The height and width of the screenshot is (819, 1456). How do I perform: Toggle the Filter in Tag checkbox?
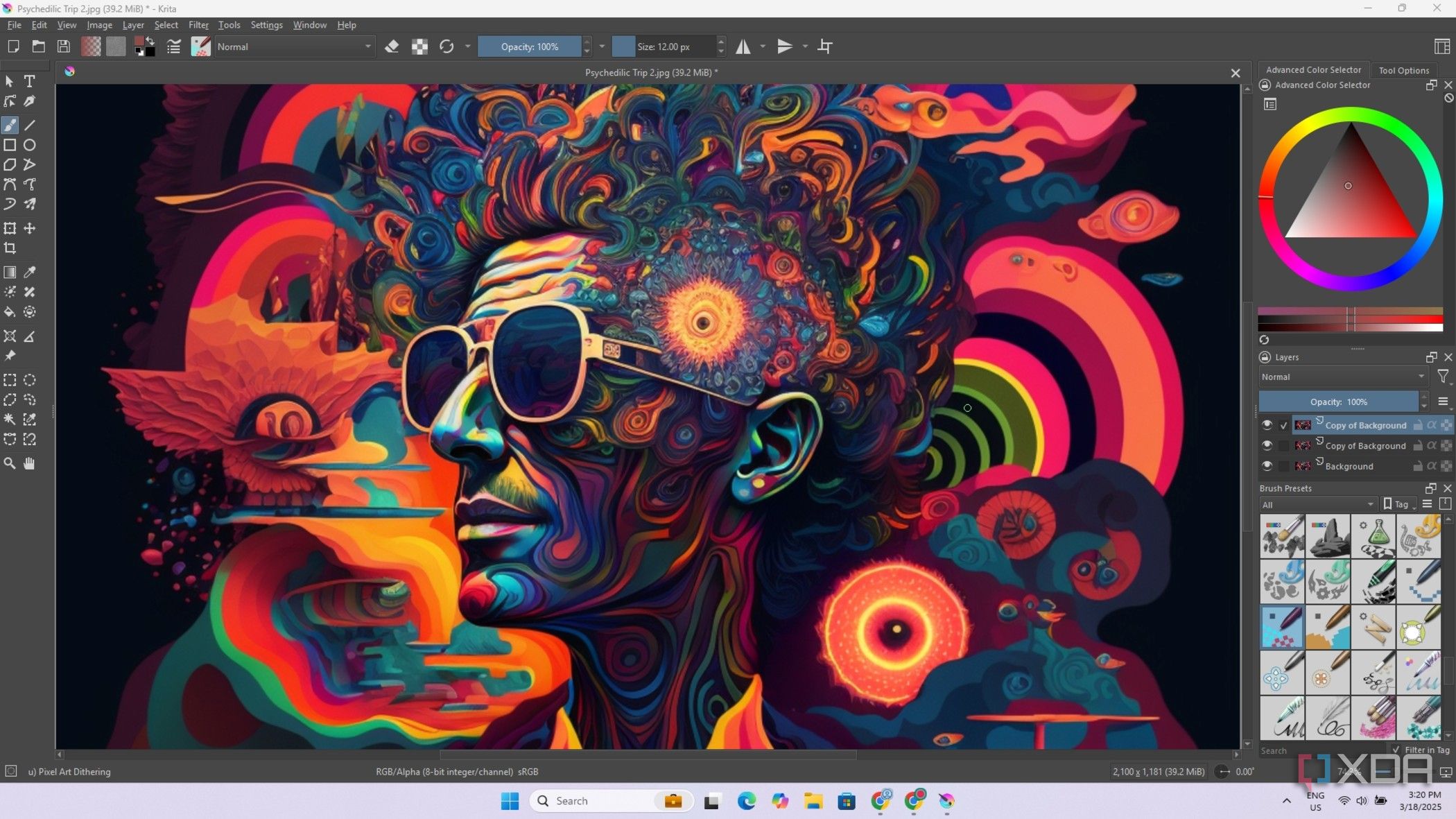(1396, 750)
